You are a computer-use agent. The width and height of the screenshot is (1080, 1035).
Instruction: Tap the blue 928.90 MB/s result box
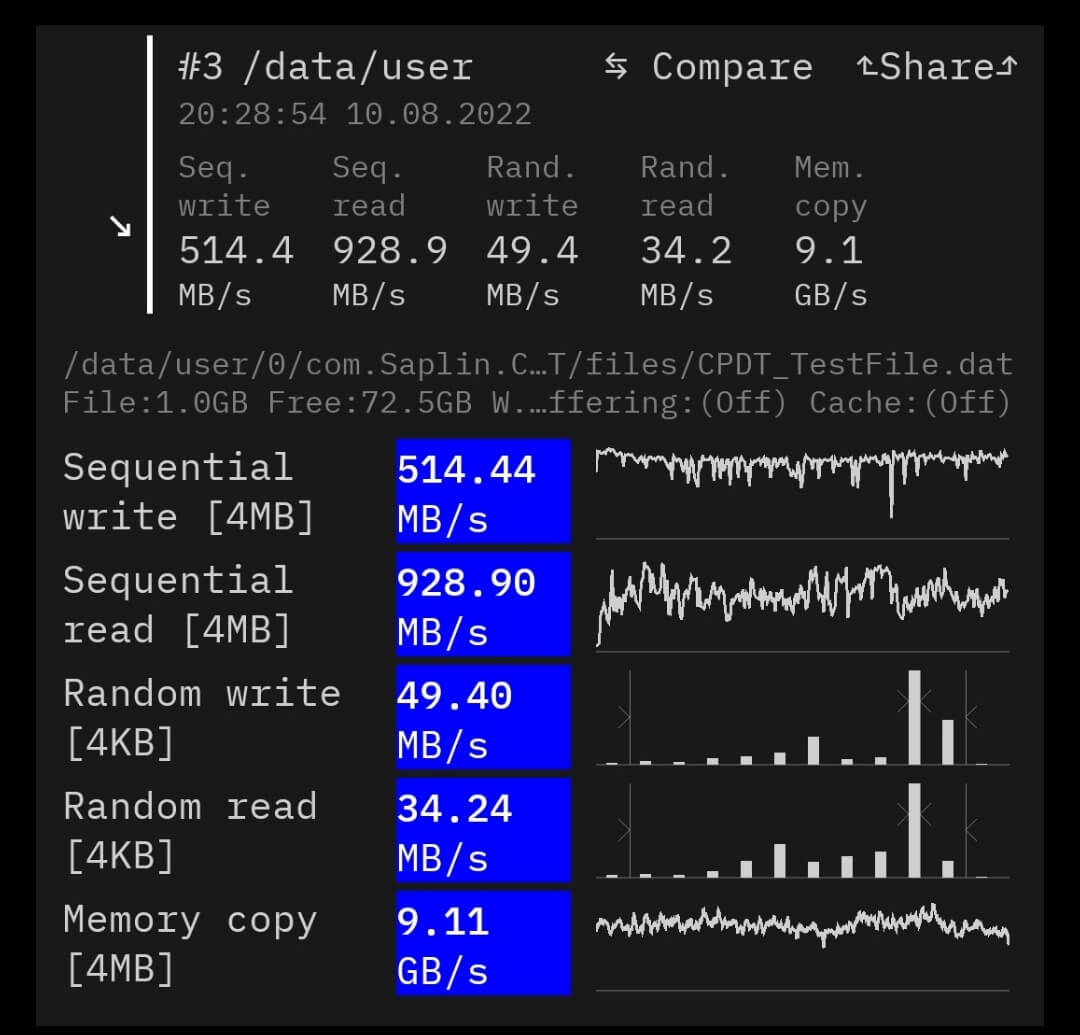click(x=483, y=604)
